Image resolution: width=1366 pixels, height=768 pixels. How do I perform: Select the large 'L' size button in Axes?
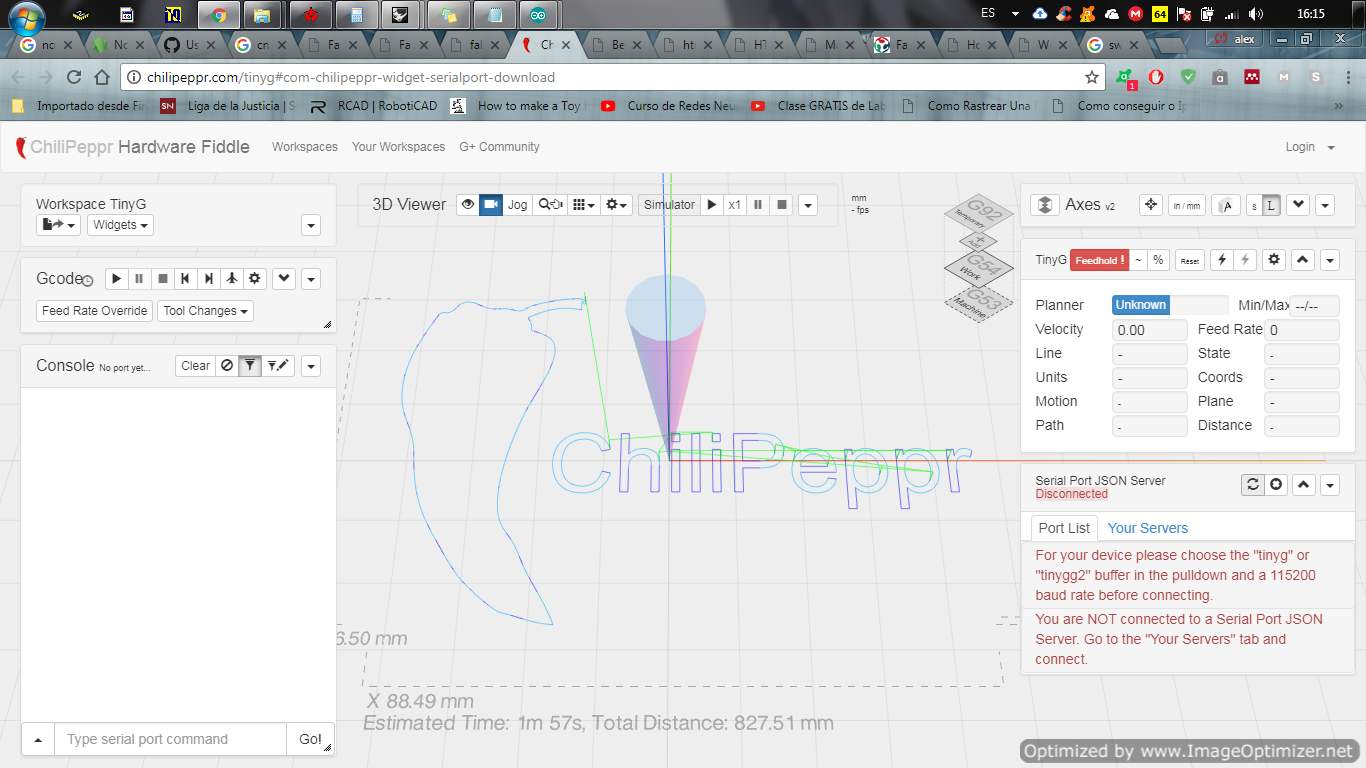(x=1271, y=205)
